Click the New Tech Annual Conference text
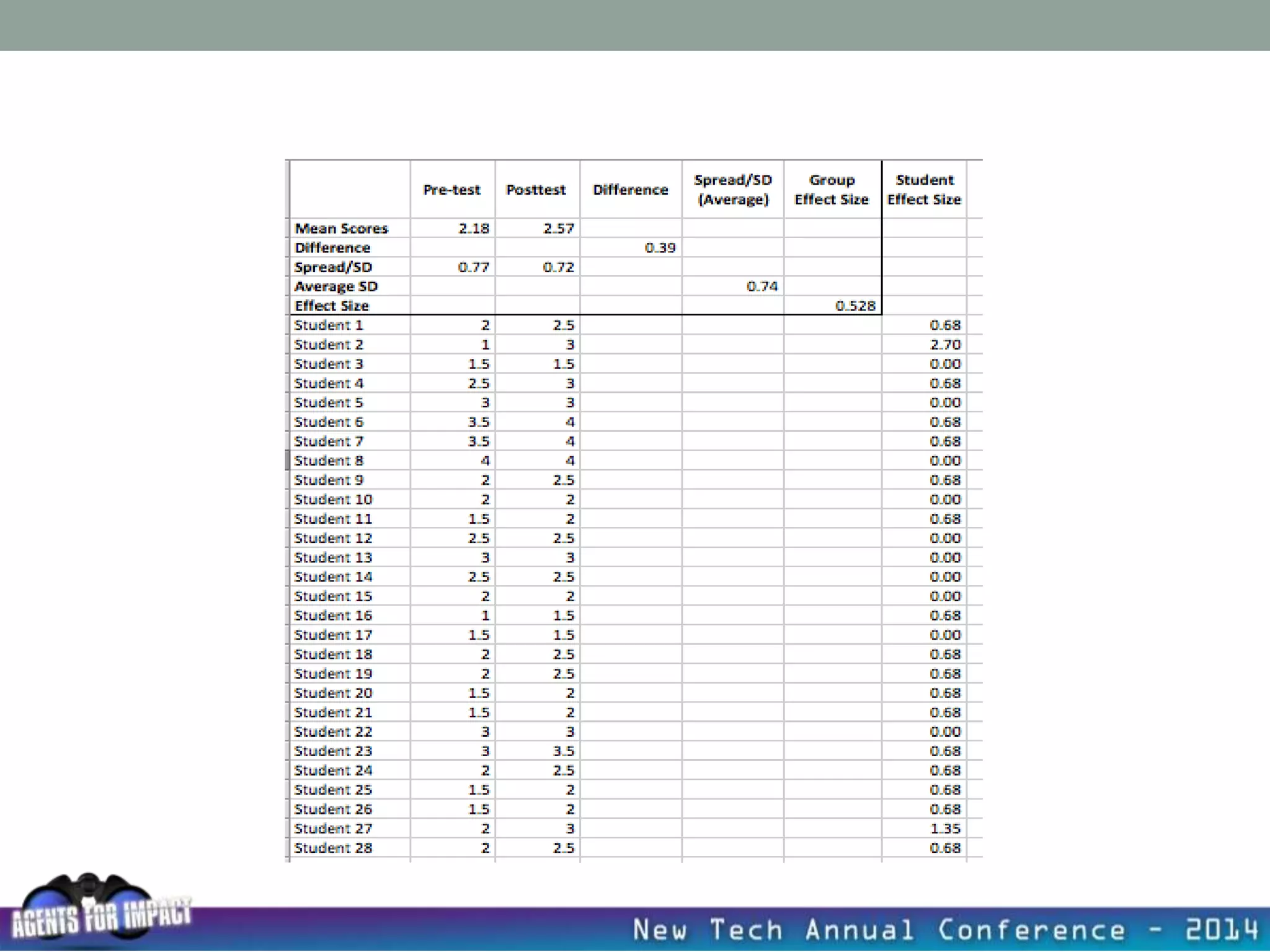 click(945, 930)
